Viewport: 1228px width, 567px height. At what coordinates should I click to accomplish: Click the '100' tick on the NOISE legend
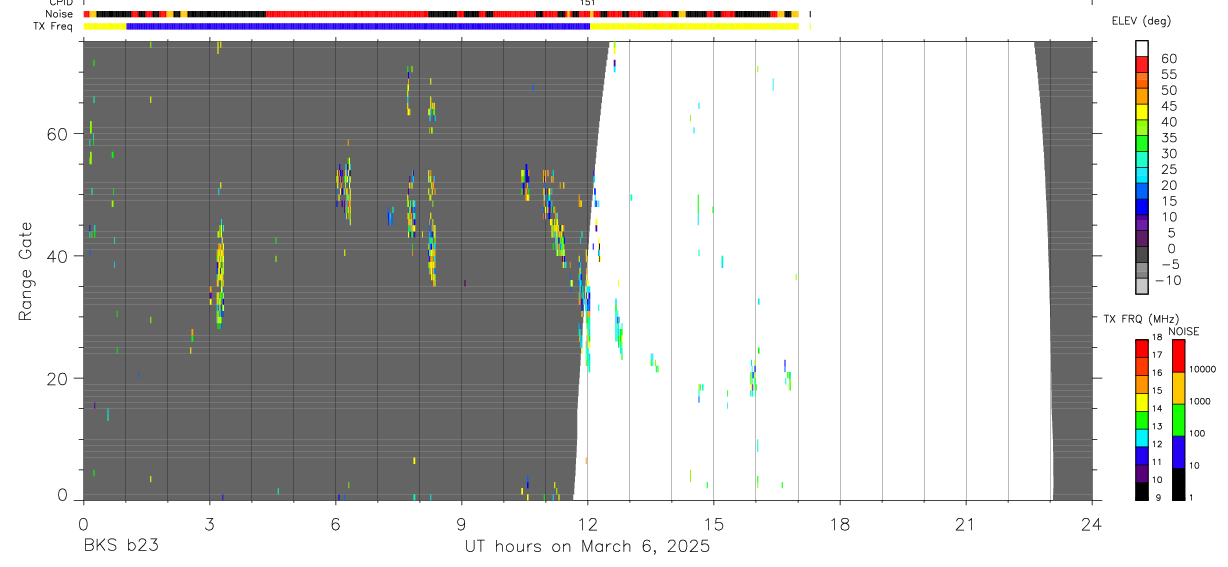coord(1198,433)
